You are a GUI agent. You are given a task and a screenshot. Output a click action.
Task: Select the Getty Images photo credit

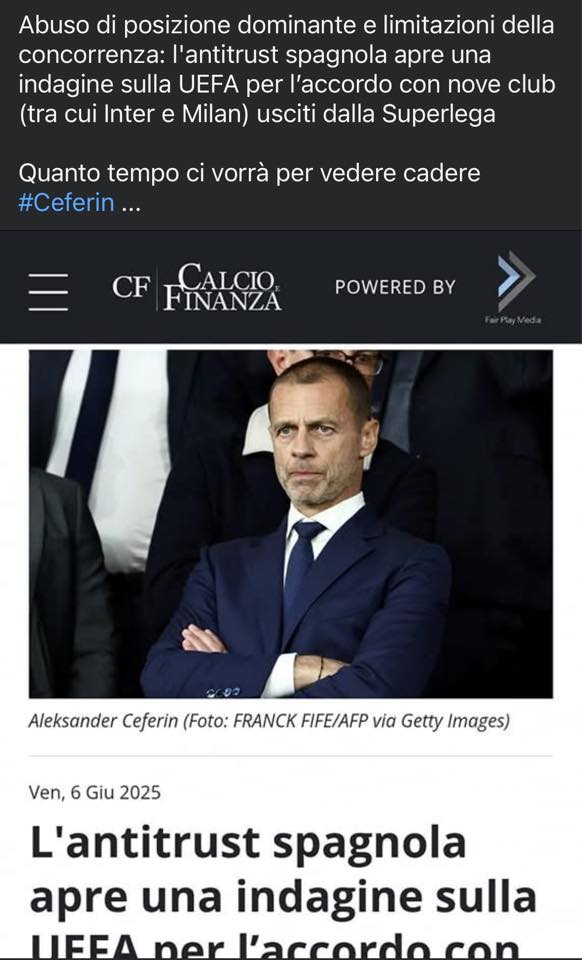pos(455,721)
